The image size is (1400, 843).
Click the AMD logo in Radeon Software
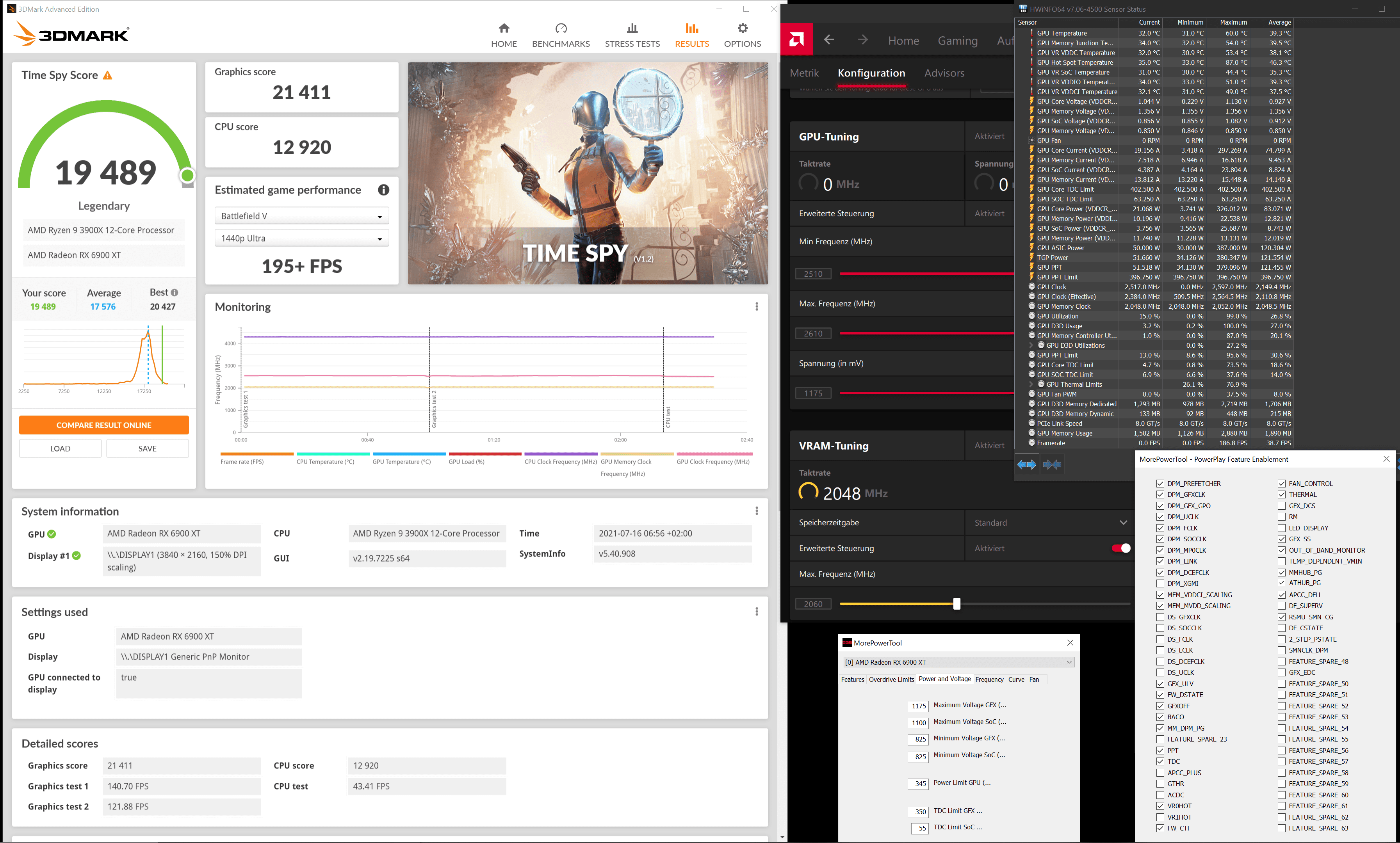(x=796, y=39)
